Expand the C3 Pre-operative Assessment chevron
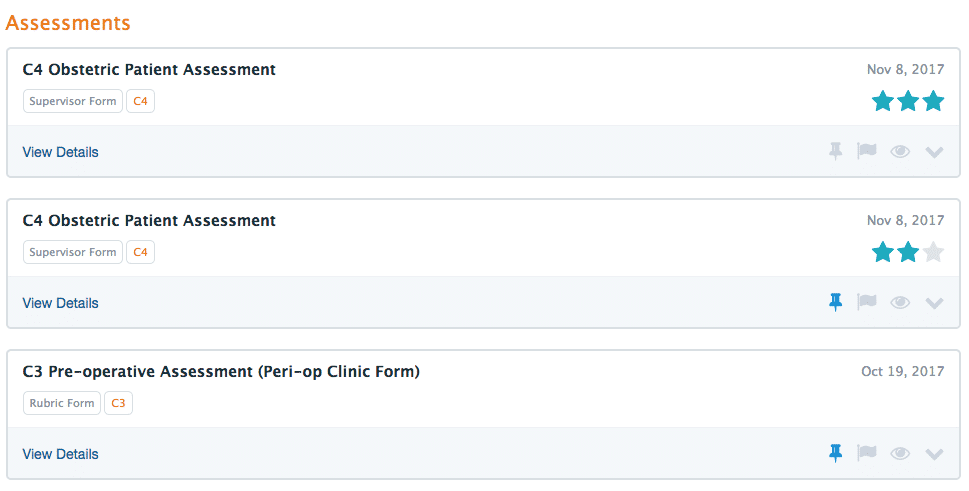This screenshot has height=491, width=969. click(934, 455)
